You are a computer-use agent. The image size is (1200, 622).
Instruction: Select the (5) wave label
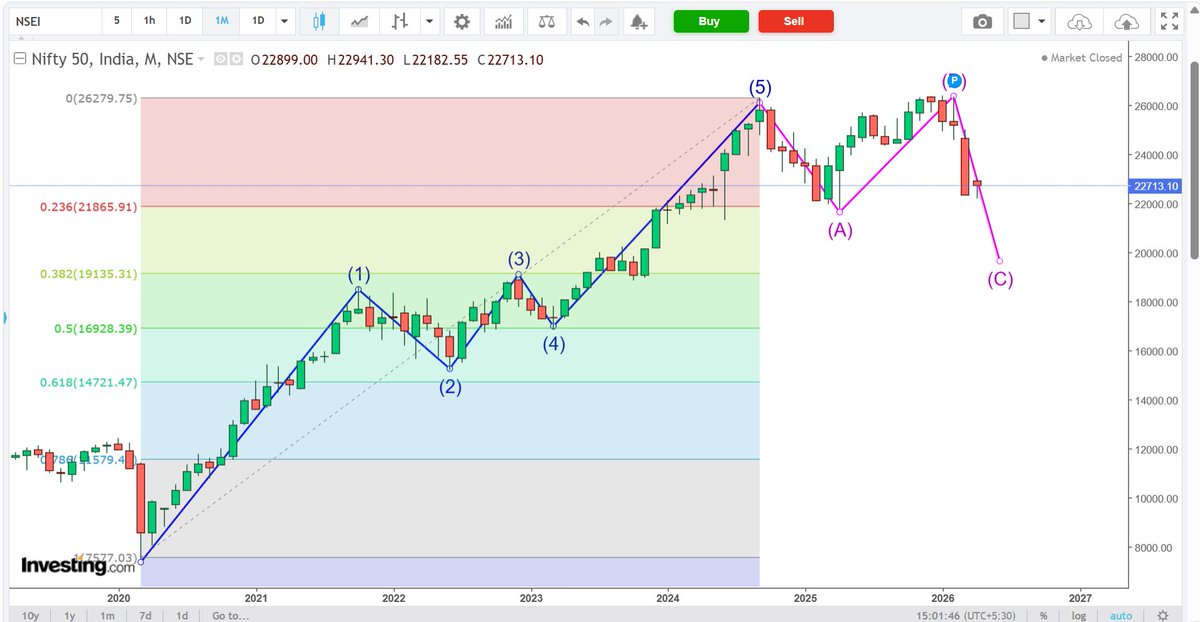[761, 88]
